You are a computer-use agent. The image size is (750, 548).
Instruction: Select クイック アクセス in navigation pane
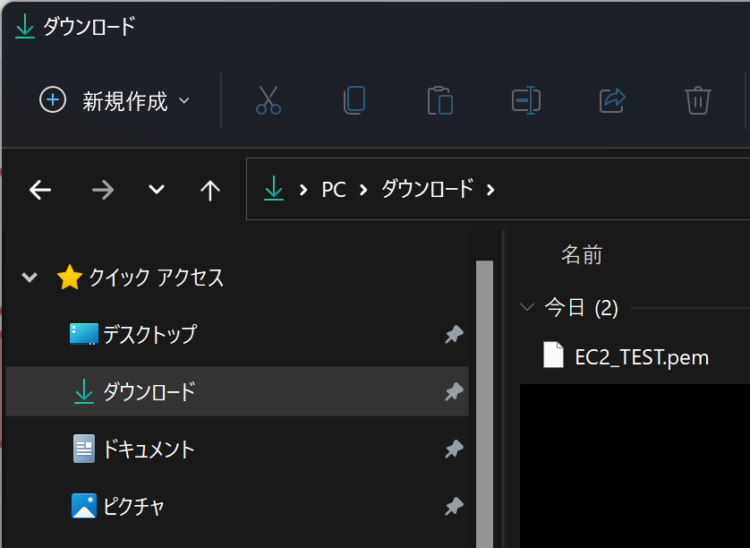pos(156,277)
